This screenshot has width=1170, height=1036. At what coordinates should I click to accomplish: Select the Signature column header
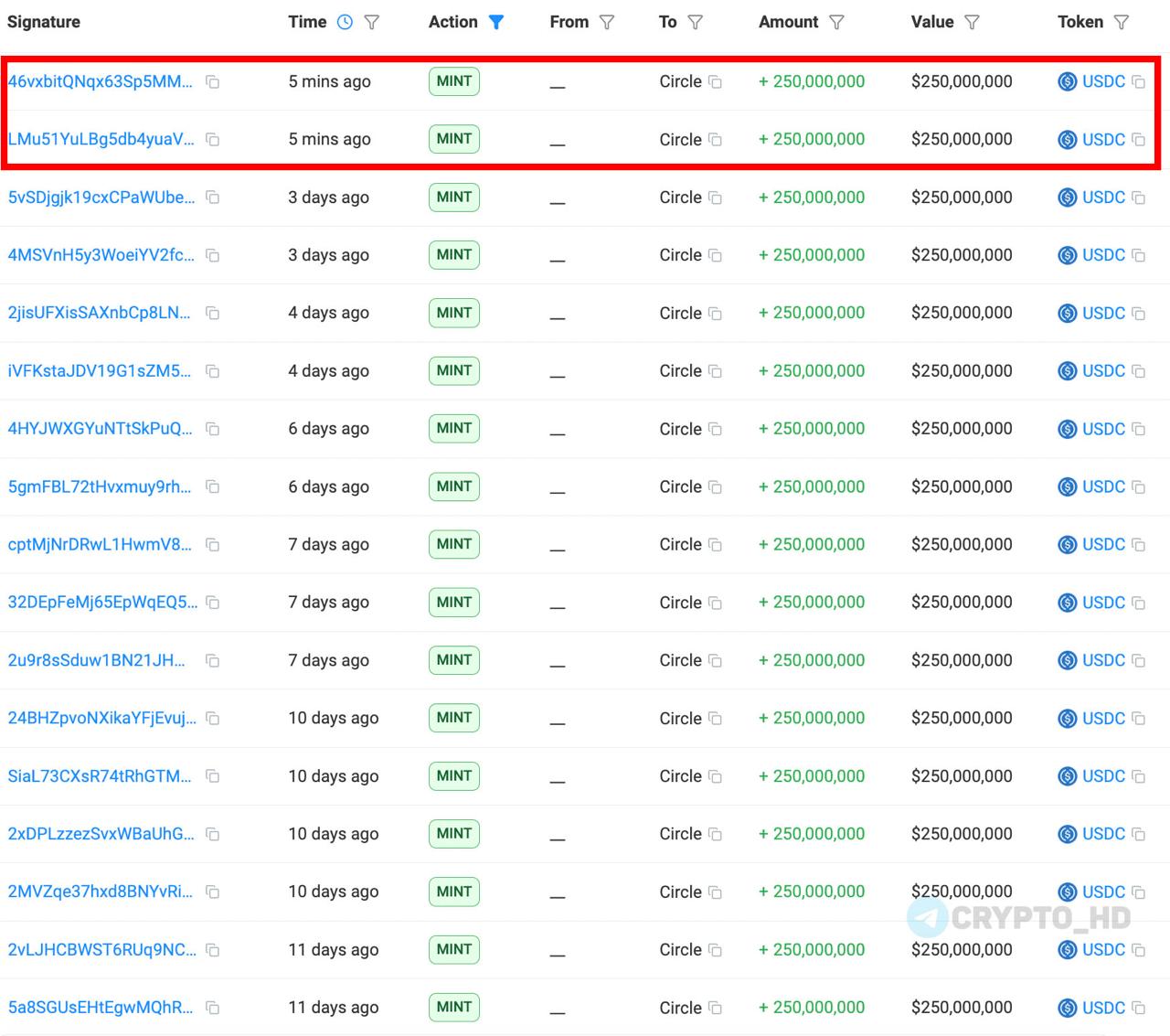[44, 22]
